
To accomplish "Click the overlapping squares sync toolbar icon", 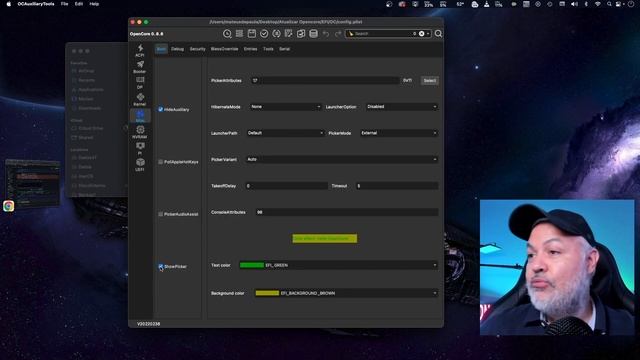I will 301,33.
